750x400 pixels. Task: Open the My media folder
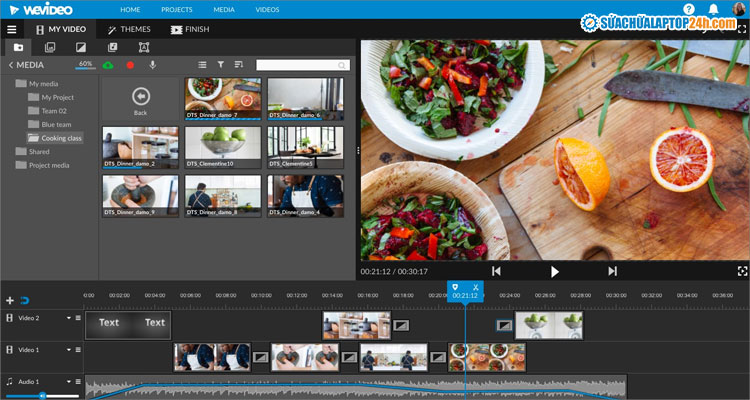click(x=37, y=84)
